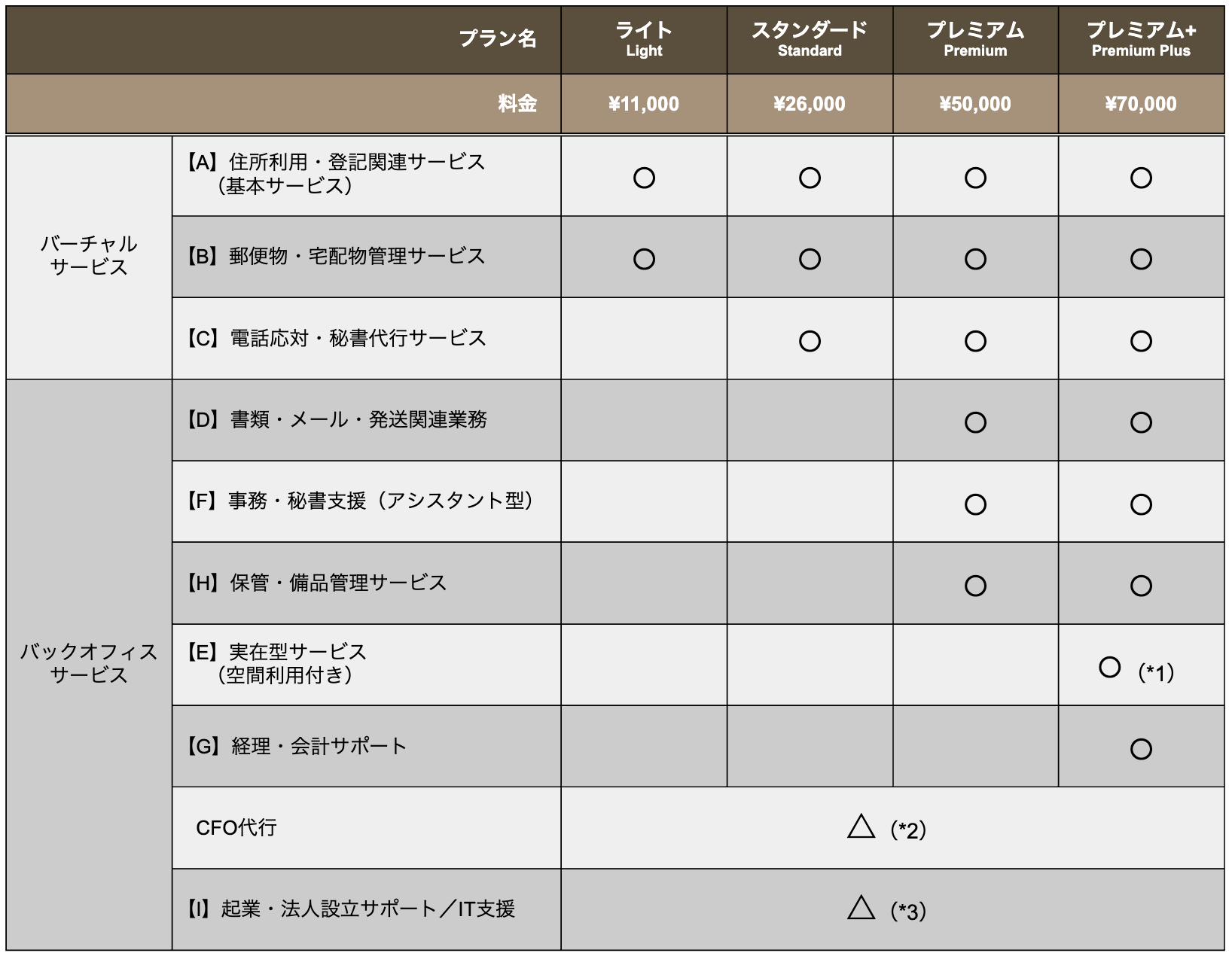Click the triangle mark in the CFO代行 row
This screenshot has width=1232, height=959.
point(861,827)
